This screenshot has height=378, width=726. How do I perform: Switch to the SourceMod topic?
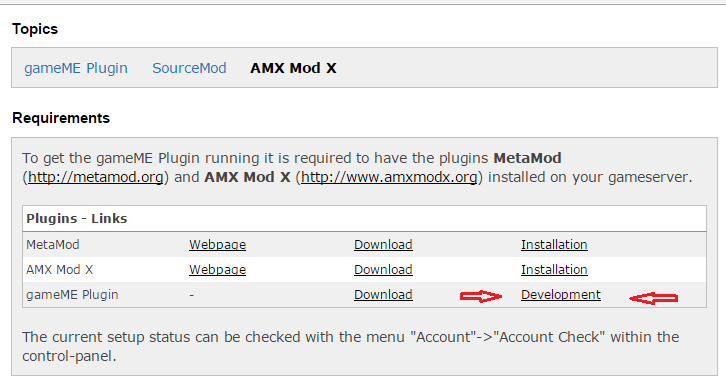(x=189, y=68)
